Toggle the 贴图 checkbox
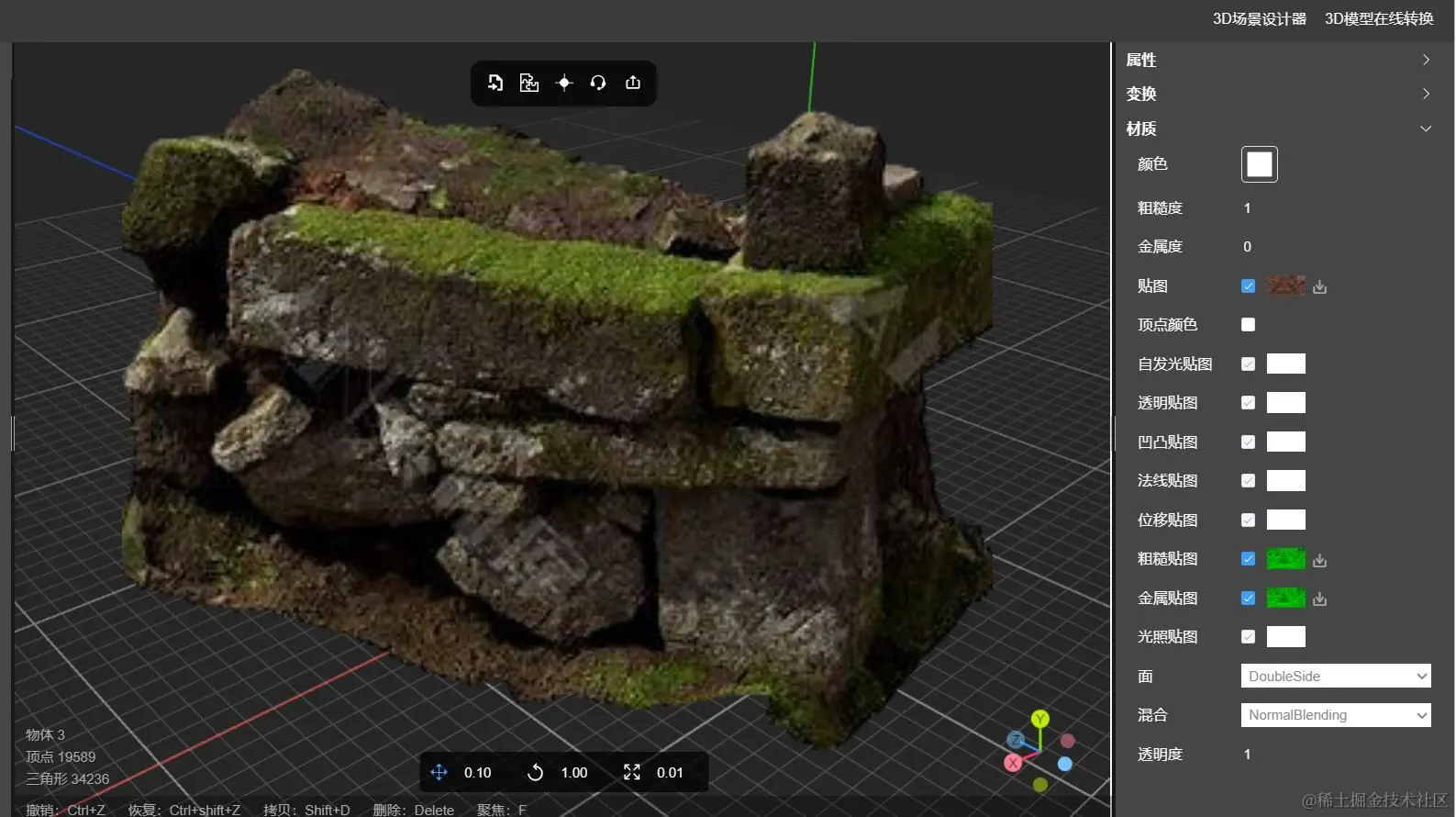1456x817 pixels. (1248, 286)
